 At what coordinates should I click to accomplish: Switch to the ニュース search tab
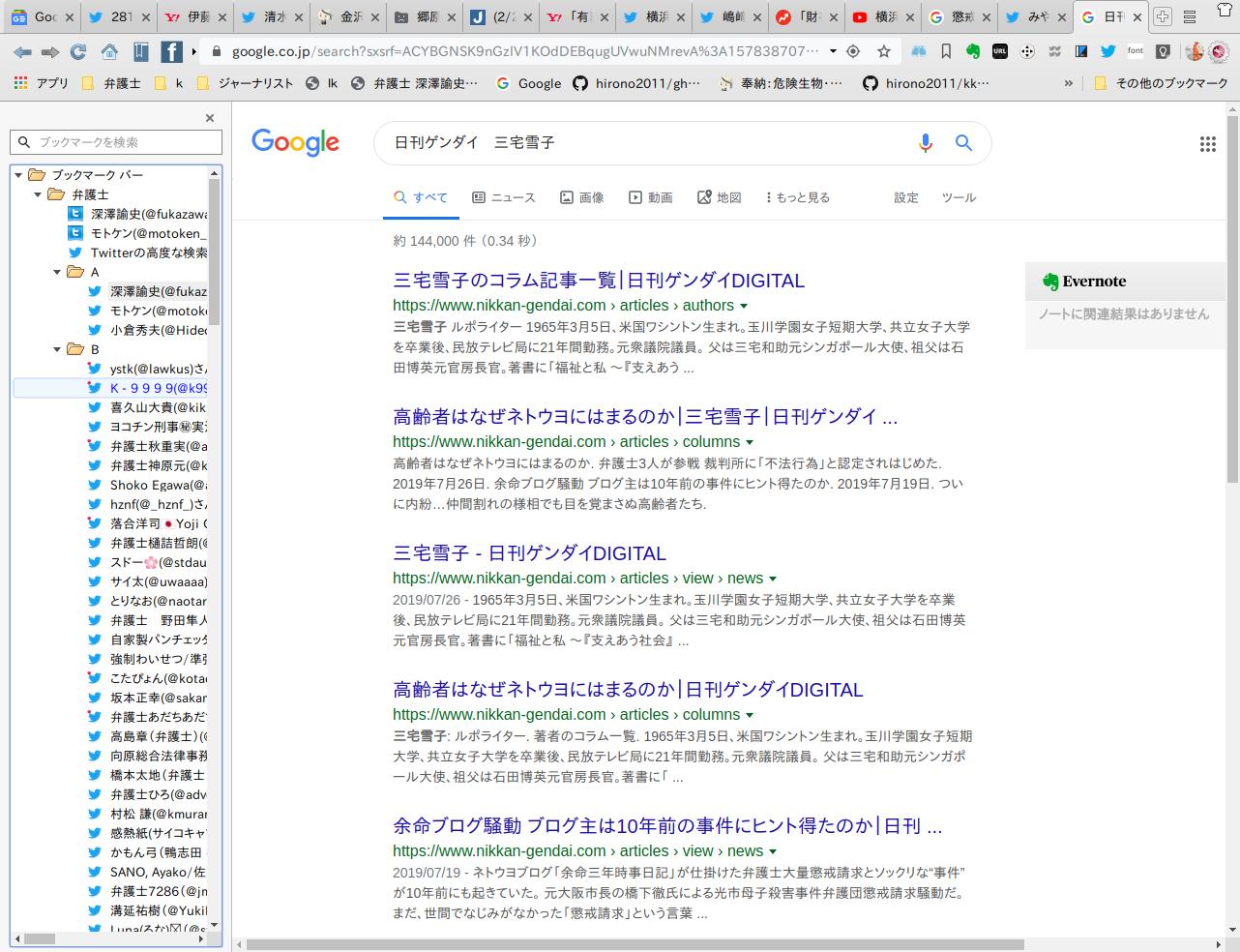[x=504, y=197]
